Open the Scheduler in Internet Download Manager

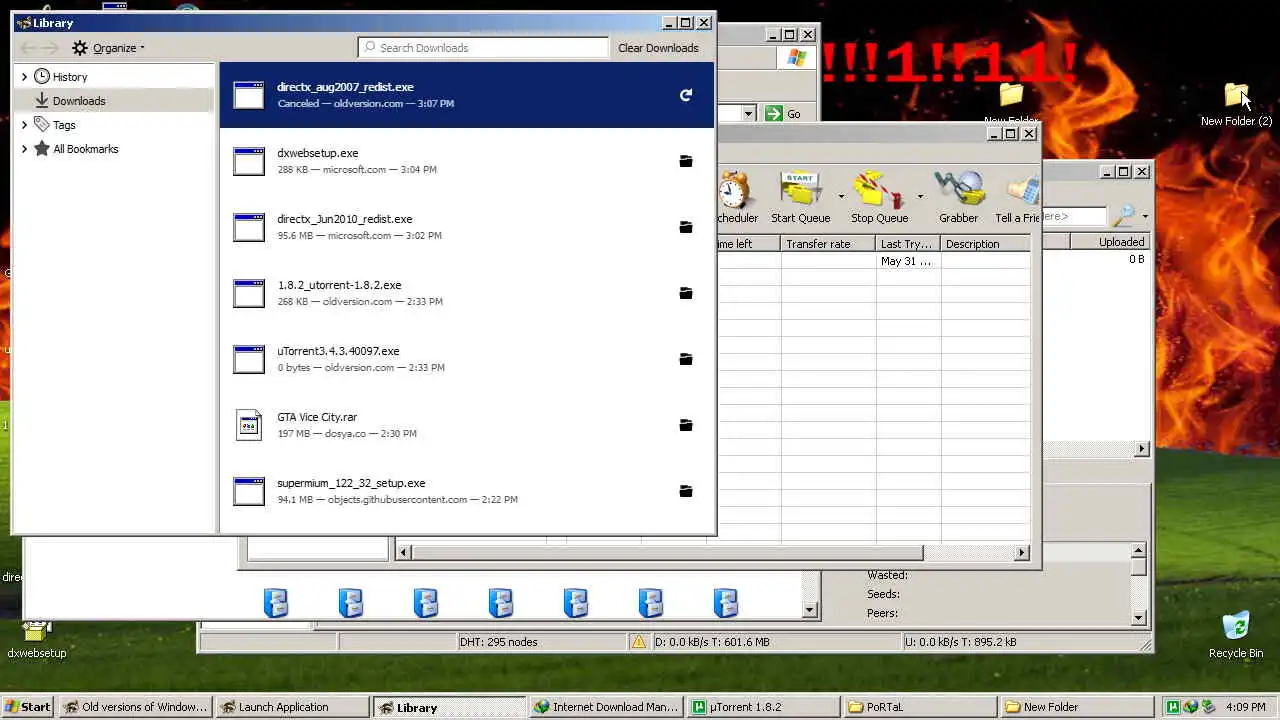tap(738, 197)
